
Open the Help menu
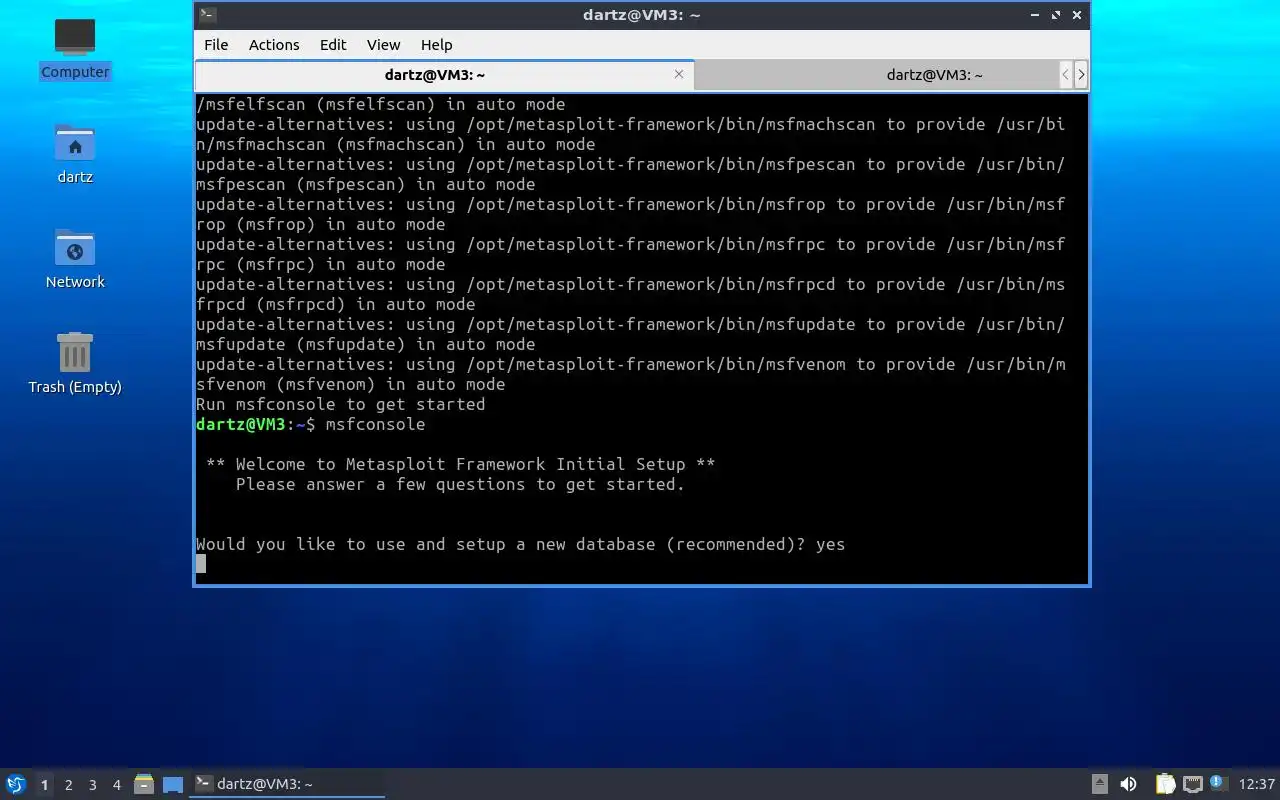pyautogui.click(x=436, y=44)
